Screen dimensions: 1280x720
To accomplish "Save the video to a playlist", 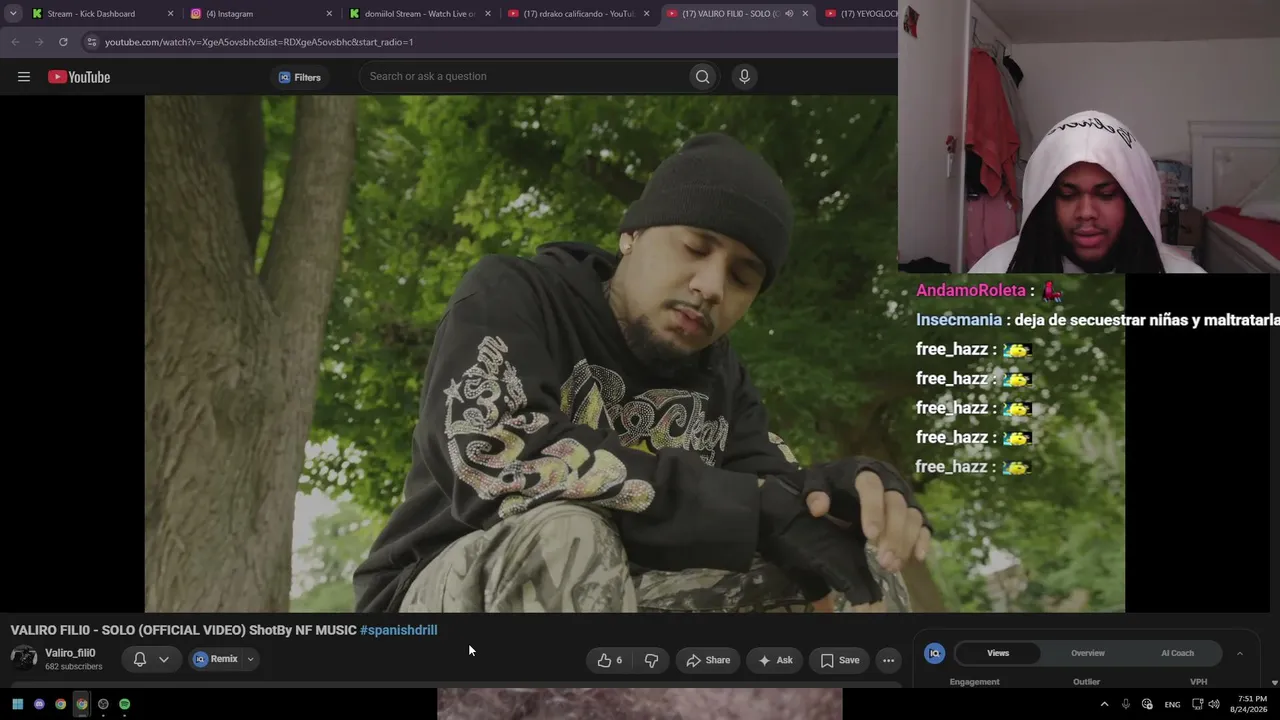I will 840,660.
